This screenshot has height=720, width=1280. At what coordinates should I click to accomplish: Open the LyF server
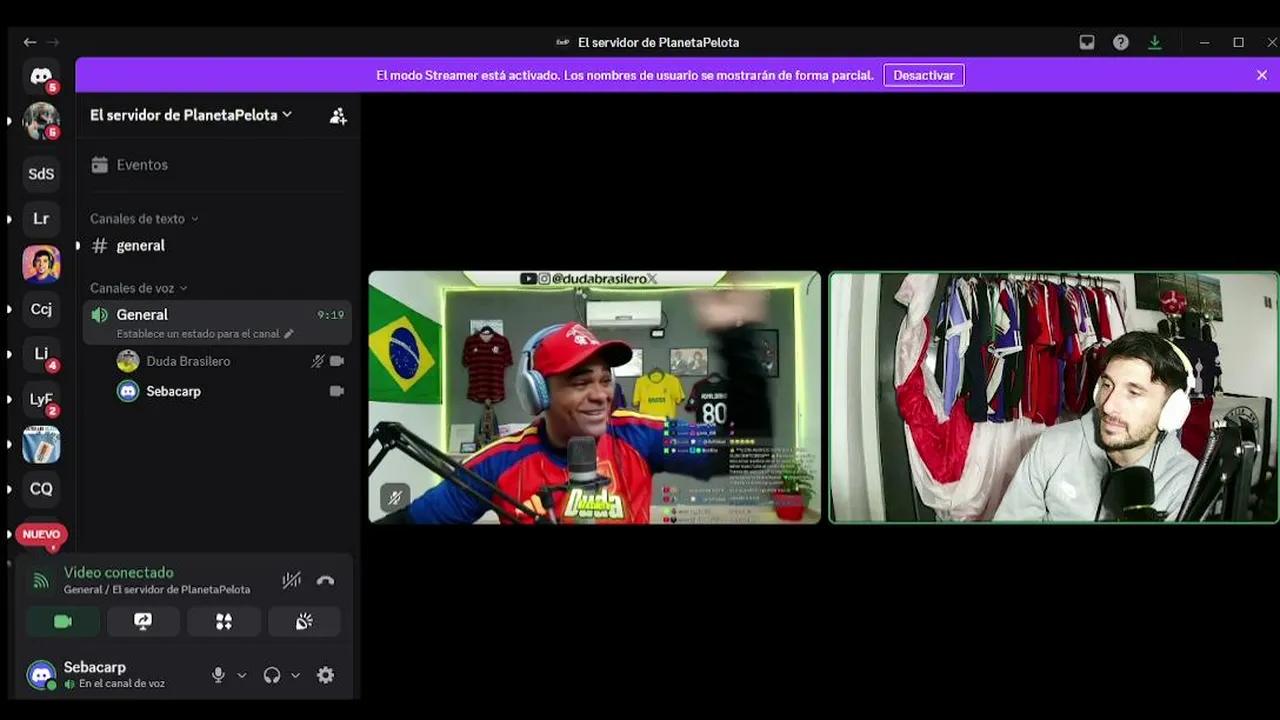(41, 399)
